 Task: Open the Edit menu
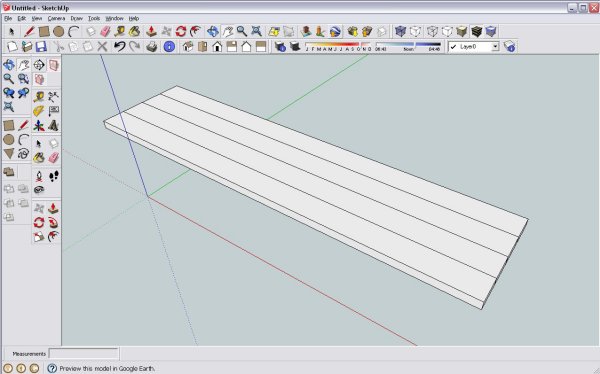21,18
